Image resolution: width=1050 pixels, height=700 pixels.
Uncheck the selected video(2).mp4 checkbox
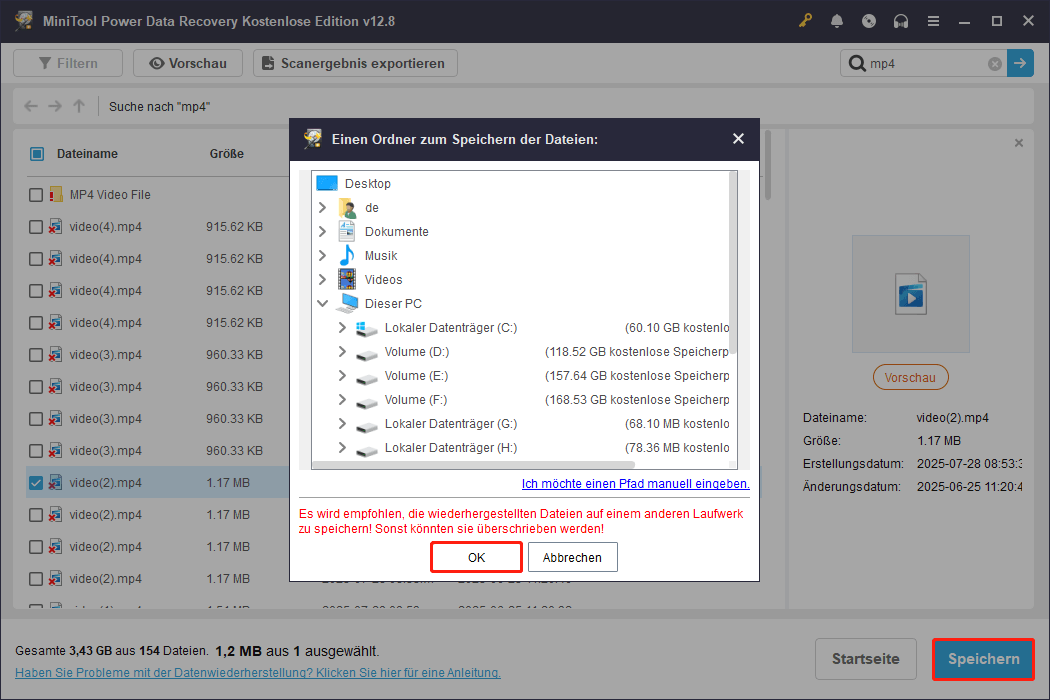[x=36, y=483]
